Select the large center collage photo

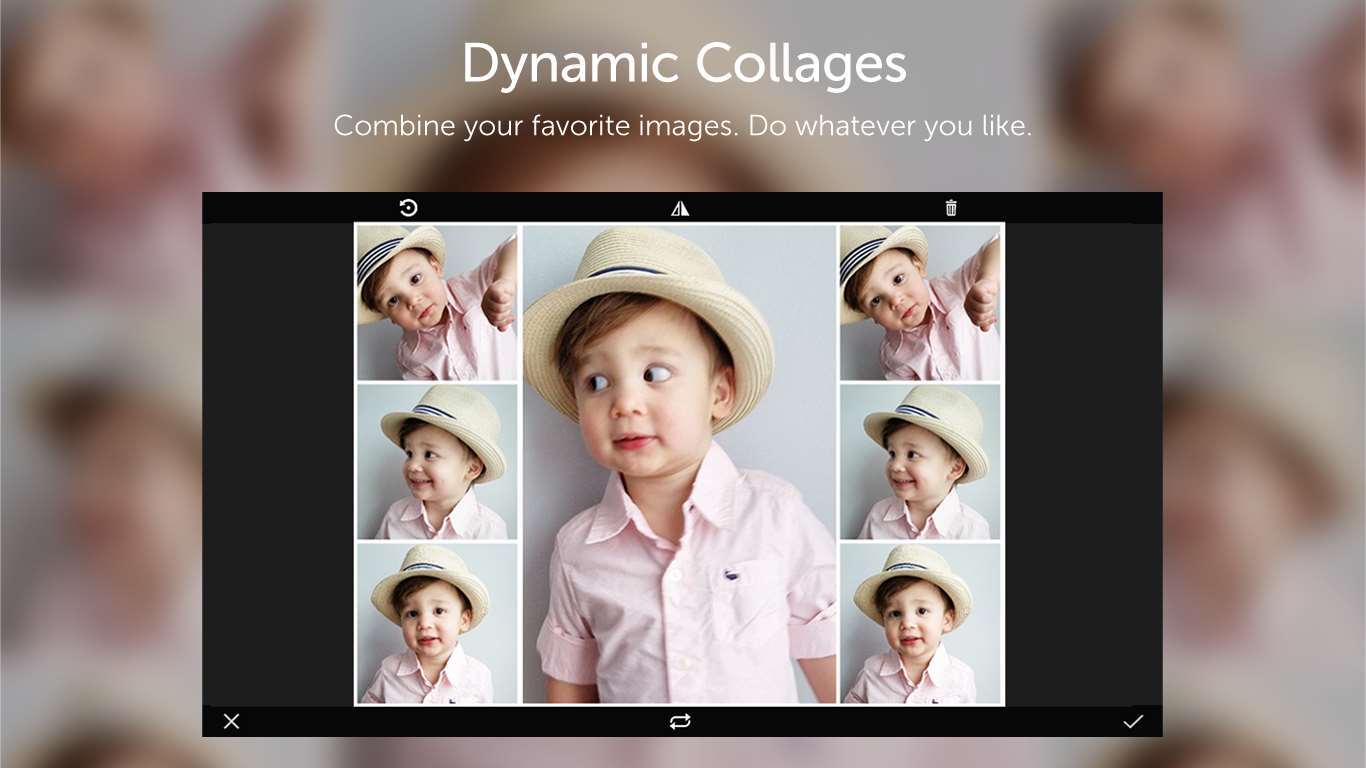click(679, 464)
